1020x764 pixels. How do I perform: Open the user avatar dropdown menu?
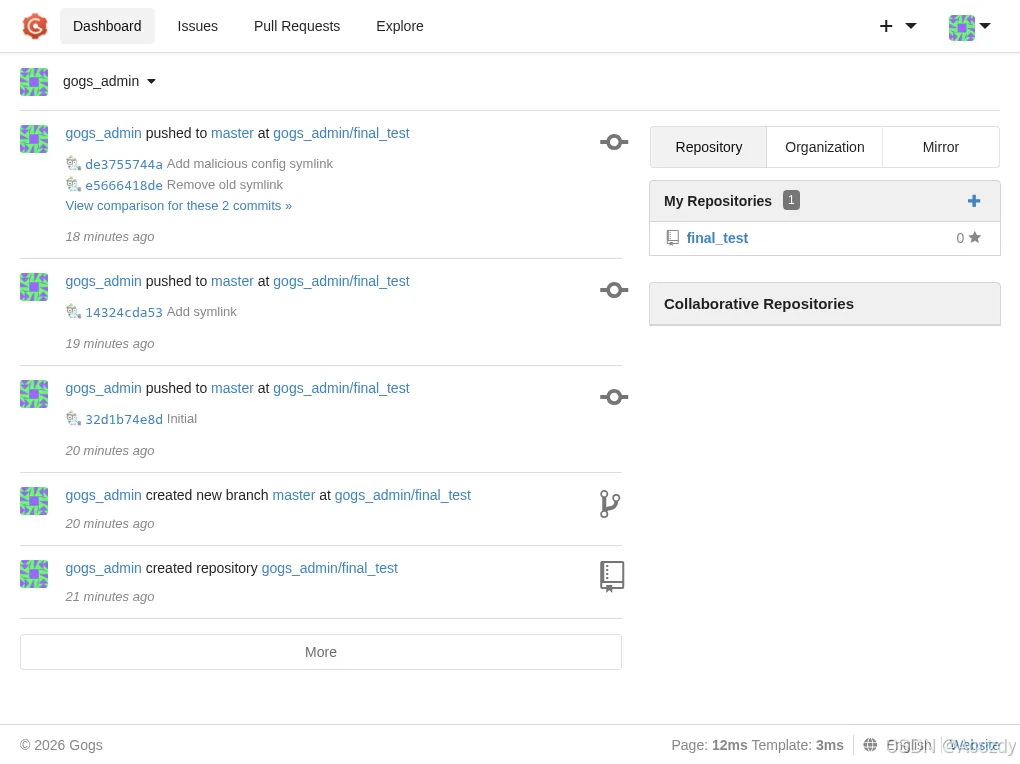coord(969,27)
